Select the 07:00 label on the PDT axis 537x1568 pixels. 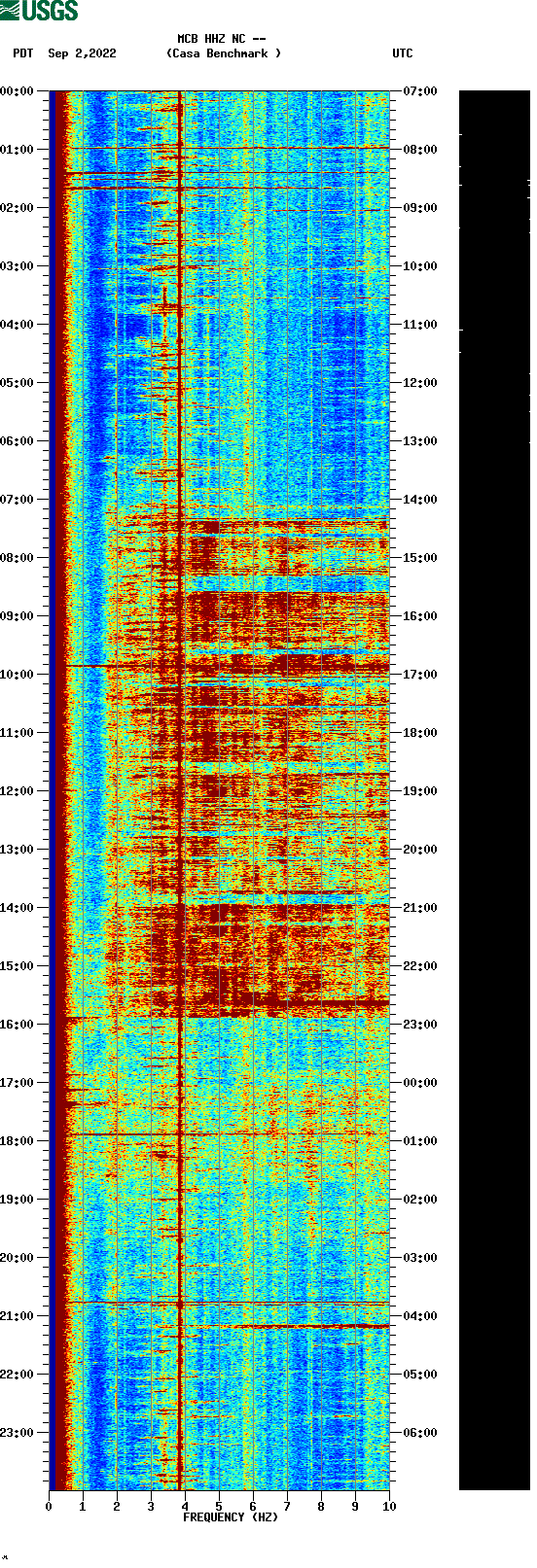pyautogui.click(x=18, y=500)
